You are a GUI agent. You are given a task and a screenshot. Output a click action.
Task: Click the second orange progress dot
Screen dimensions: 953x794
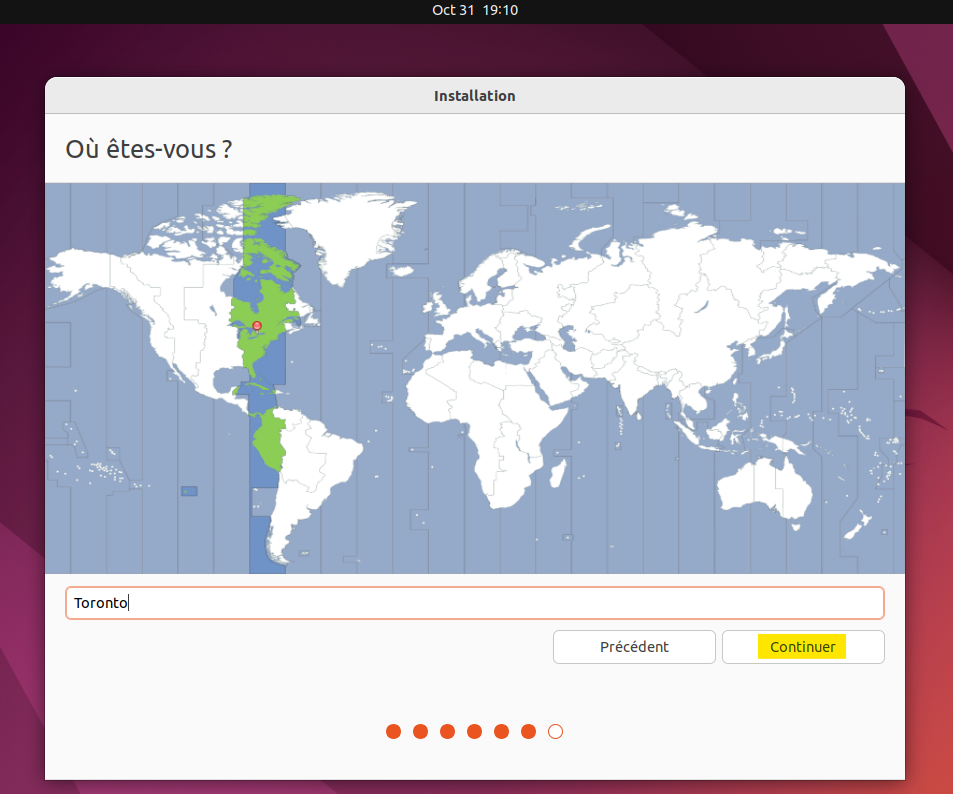(x=421, y=731)
